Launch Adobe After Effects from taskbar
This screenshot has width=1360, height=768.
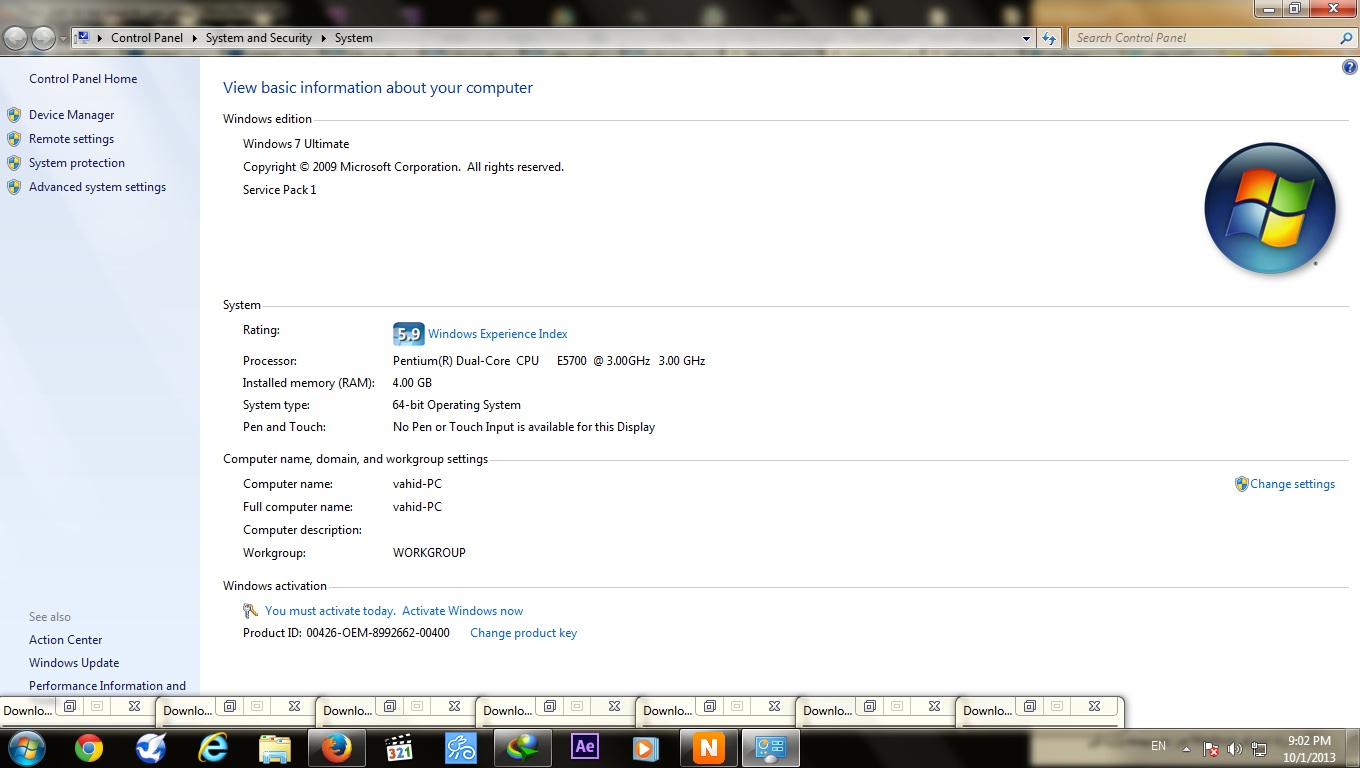585,748
